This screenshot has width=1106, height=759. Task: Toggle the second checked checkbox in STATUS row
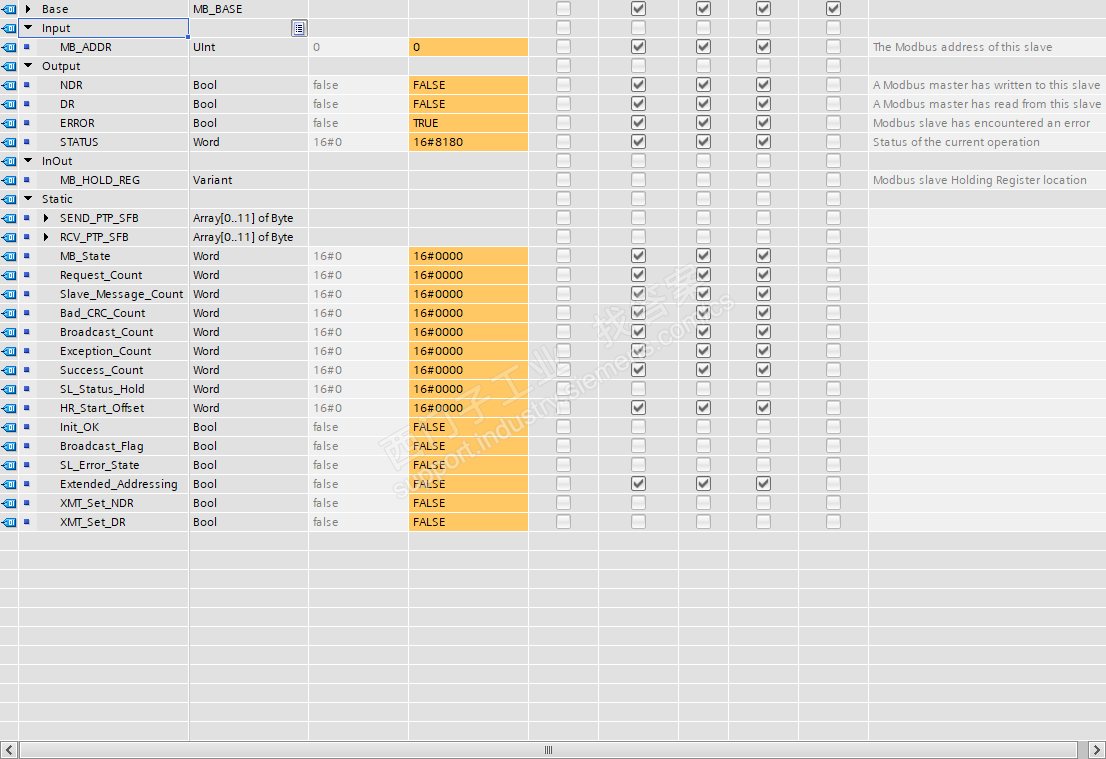(x=703, y=142)
